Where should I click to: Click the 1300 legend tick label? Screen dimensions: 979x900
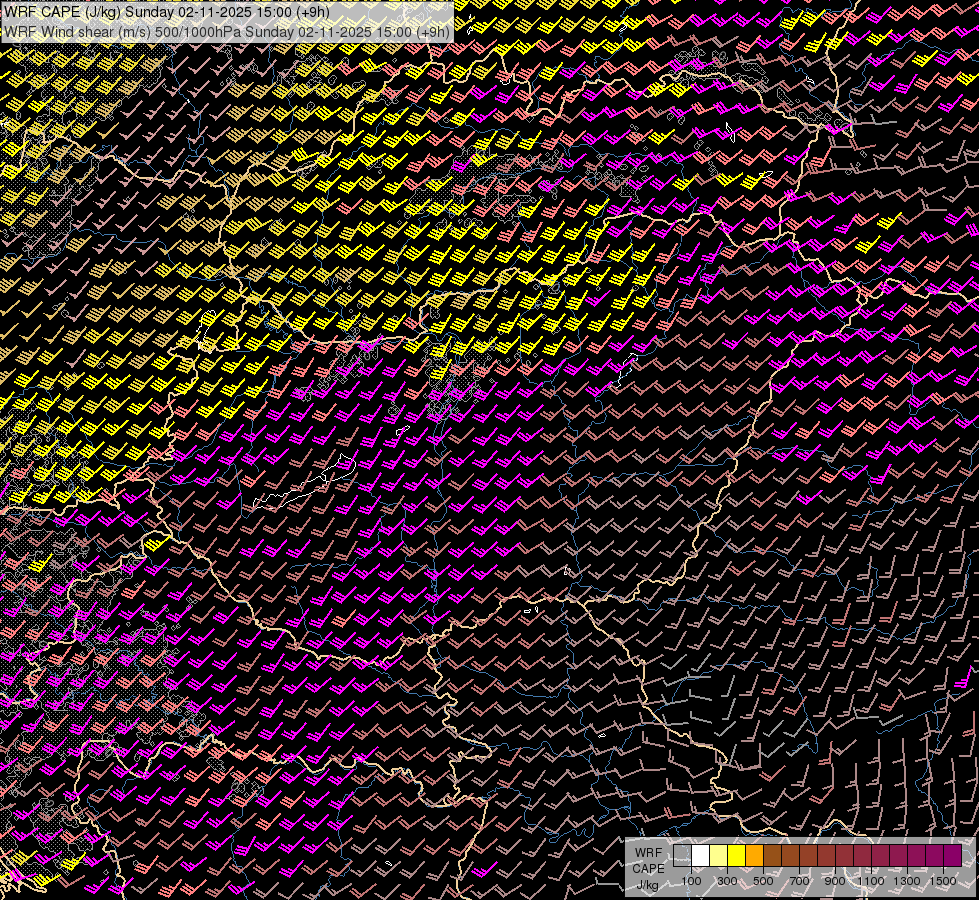[x=907, y=881]
